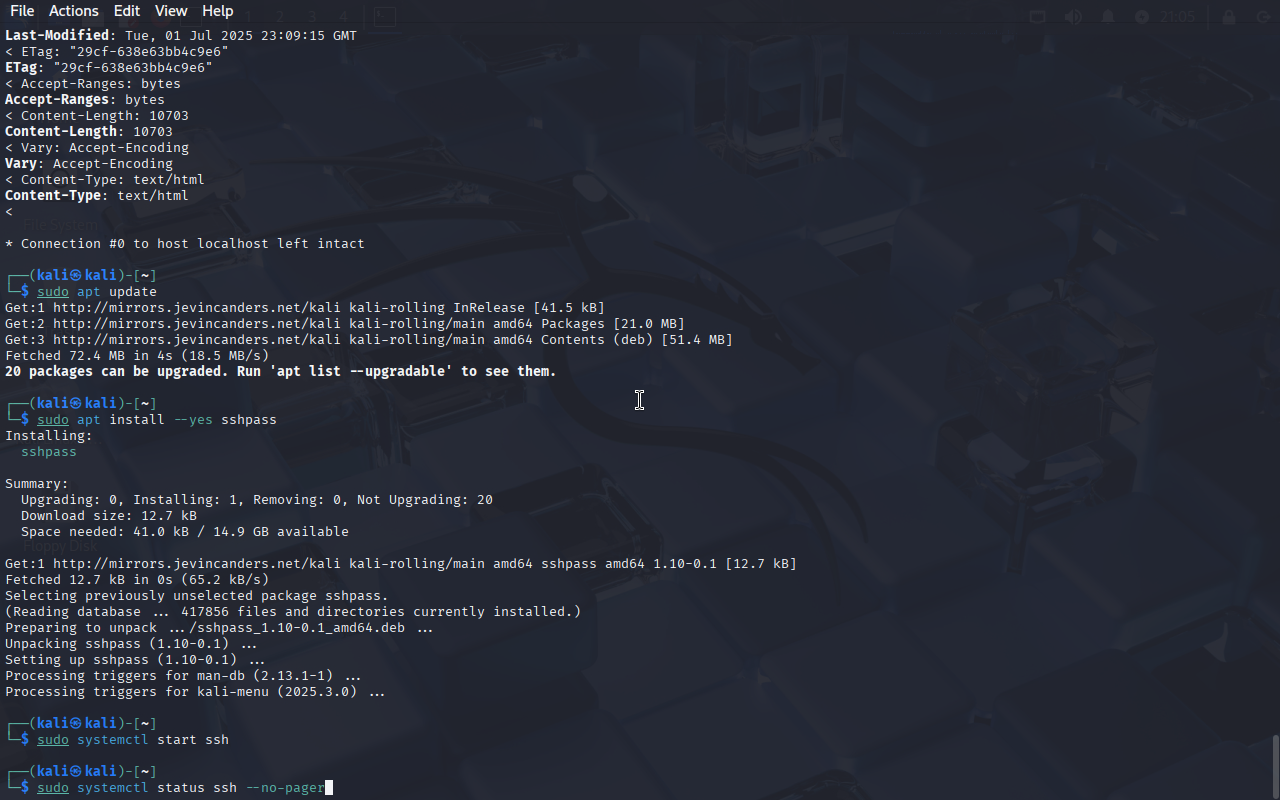
Task: Click the faint network connection icon
Action: 1038,17
